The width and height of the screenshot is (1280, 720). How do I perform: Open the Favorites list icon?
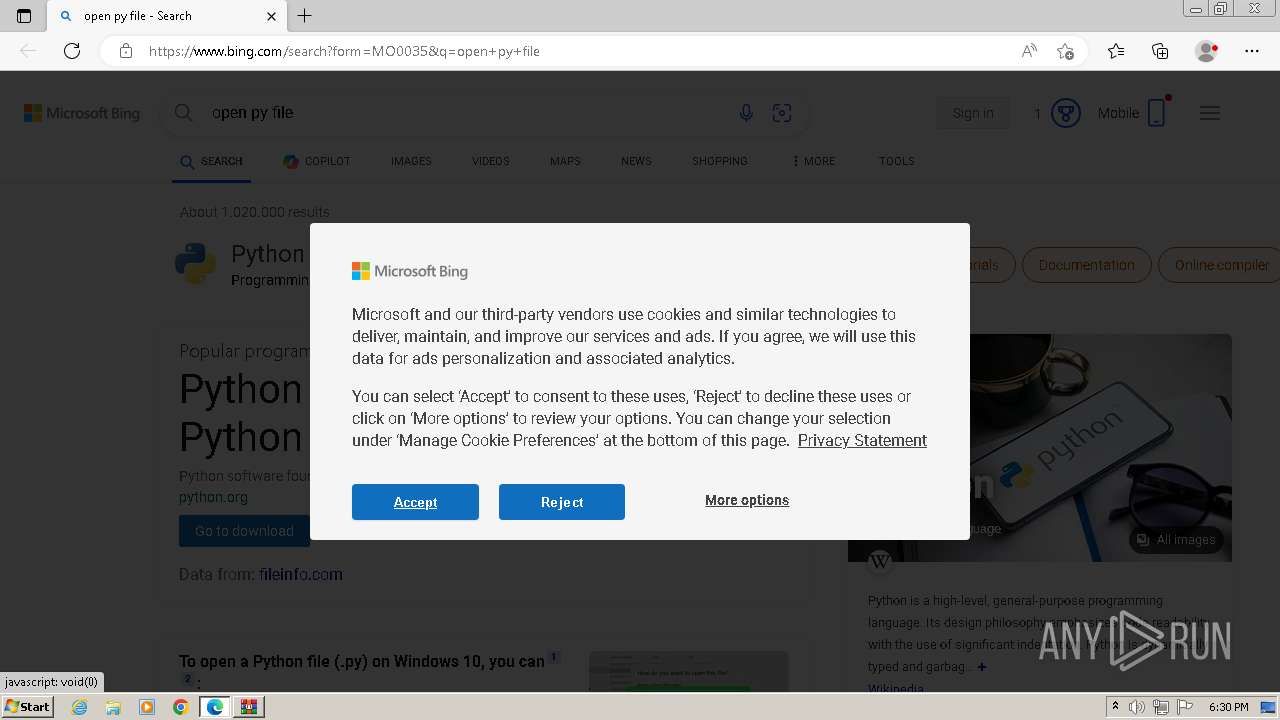(1116, 51)
